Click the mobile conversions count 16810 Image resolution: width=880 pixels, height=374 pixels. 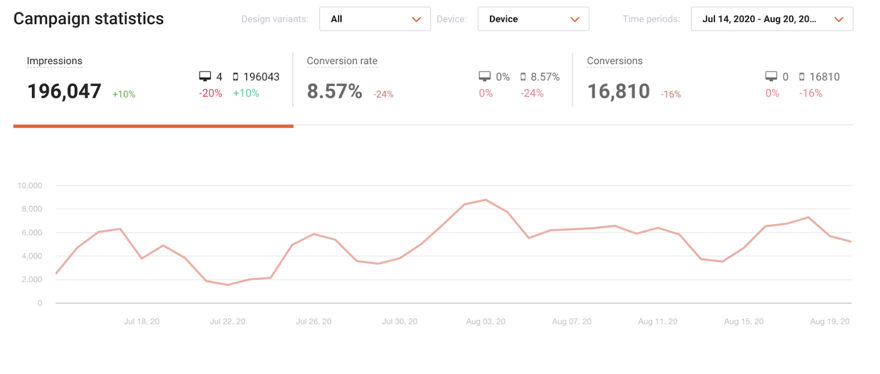(824, 77)
